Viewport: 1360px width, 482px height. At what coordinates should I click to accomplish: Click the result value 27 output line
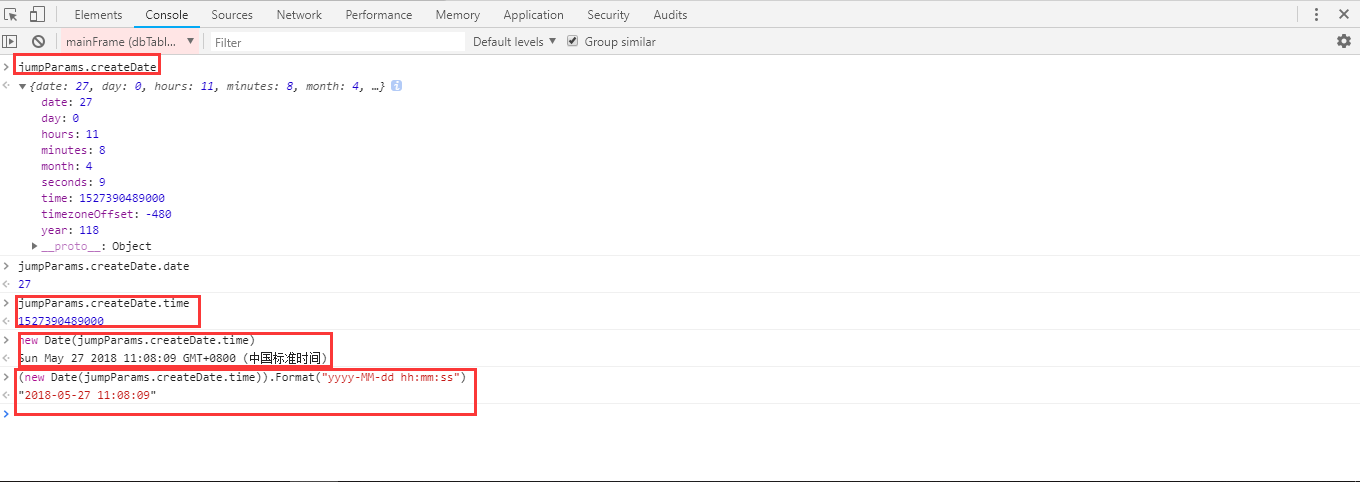tap(25, 284)
